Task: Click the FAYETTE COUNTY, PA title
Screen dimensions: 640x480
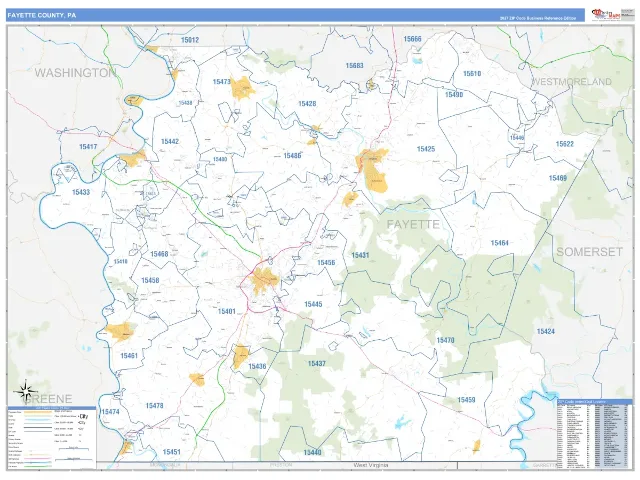Action: click(x=42, y=16)
